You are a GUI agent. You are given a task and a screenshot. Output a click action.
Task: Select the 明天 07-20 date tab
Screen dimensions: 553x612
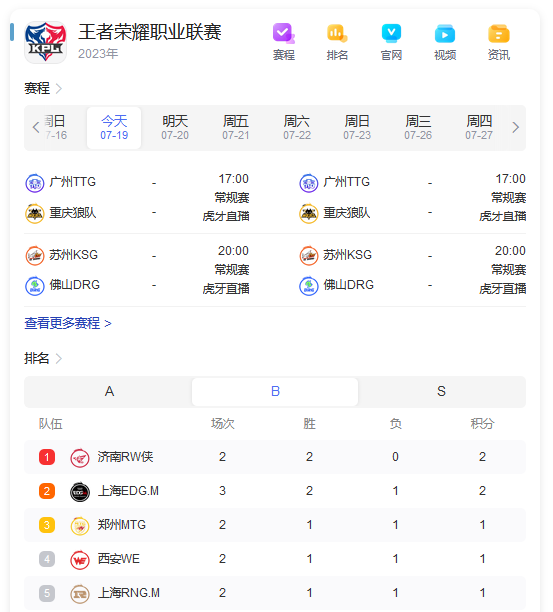coord(175,128)
